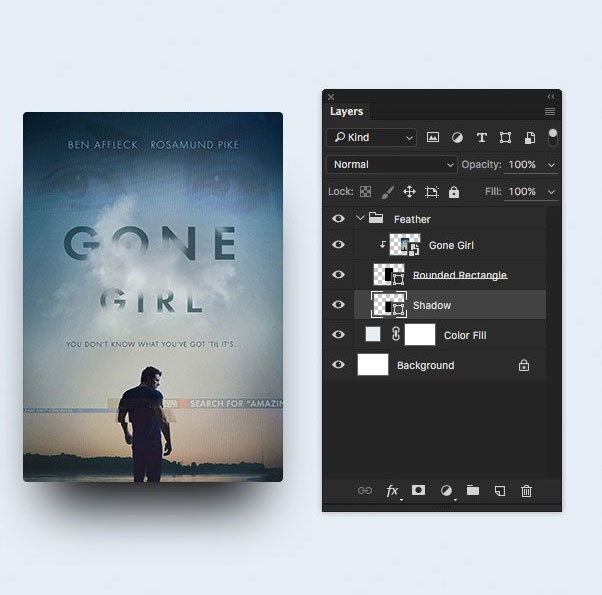The image size is (602, 595).
Task: Filter layers by pixel image kind
Action: (x=433, y=137)
